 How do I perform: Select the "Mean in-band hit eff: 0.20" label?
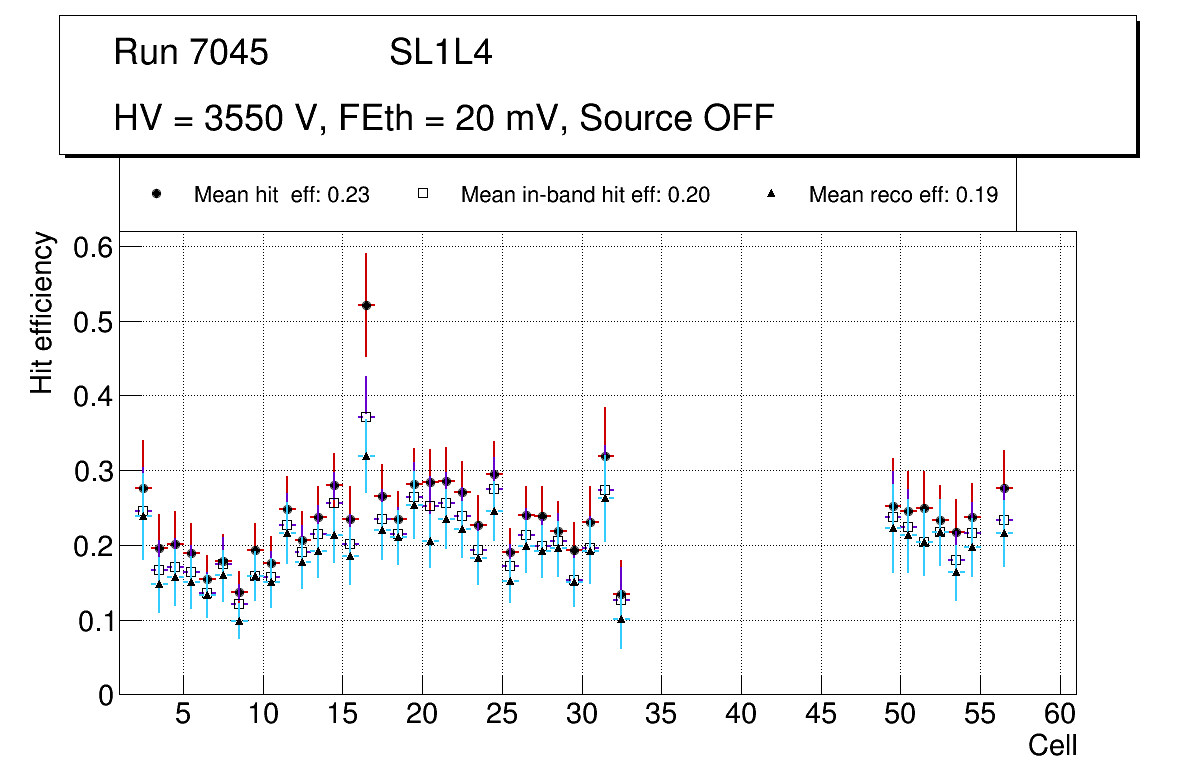click(x=585, y=195)
